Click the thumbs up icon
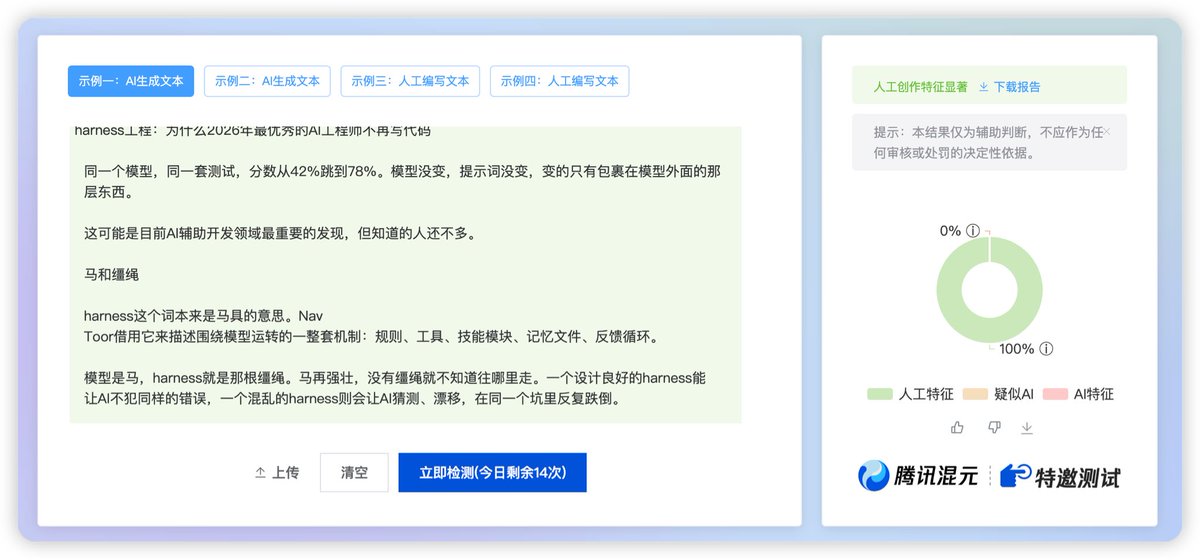1200x560 pixels. [957, 427]
